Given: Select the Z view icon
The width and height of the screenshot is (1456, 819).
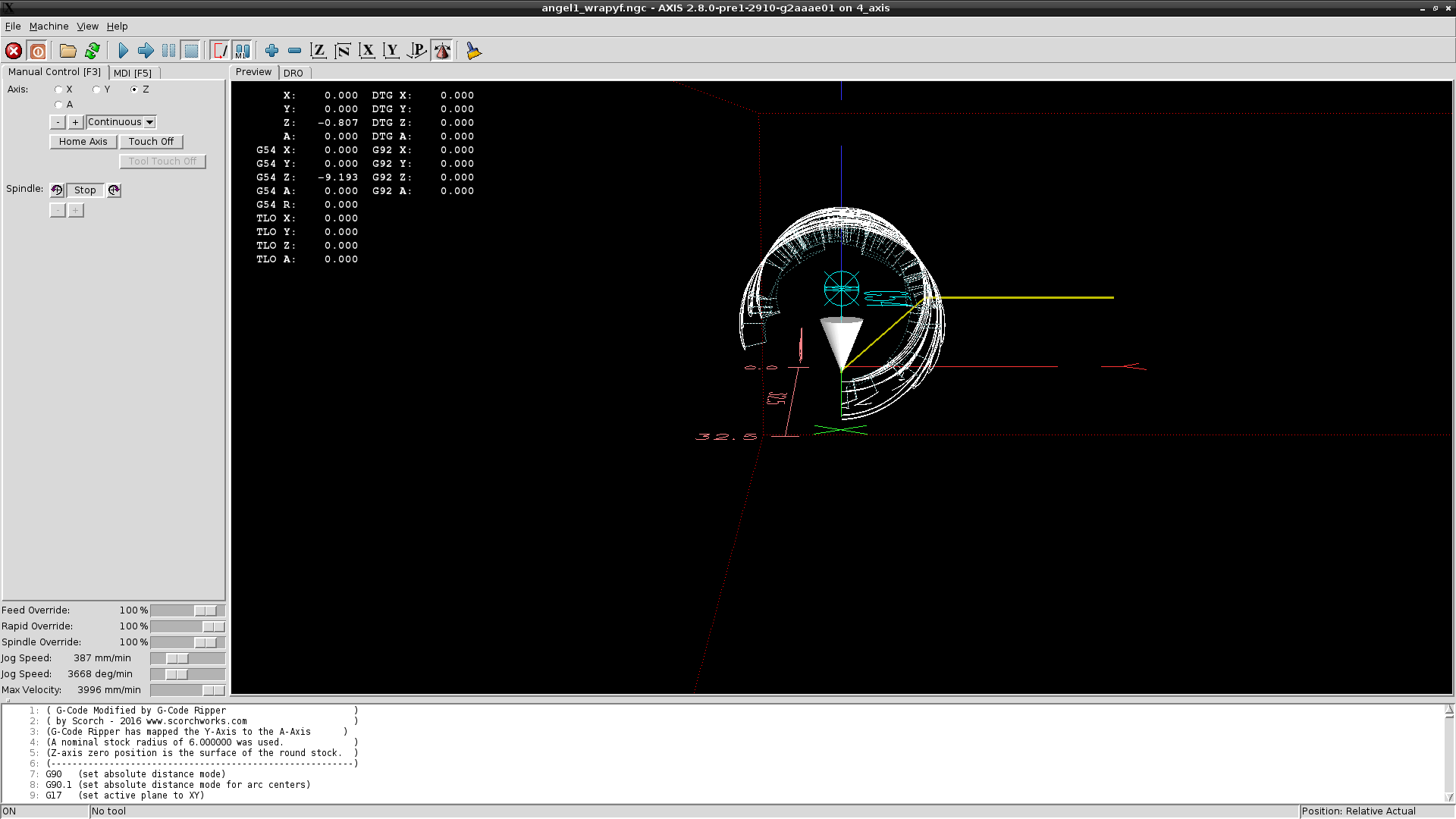Looking at the screenshot, I should (318, 51).
